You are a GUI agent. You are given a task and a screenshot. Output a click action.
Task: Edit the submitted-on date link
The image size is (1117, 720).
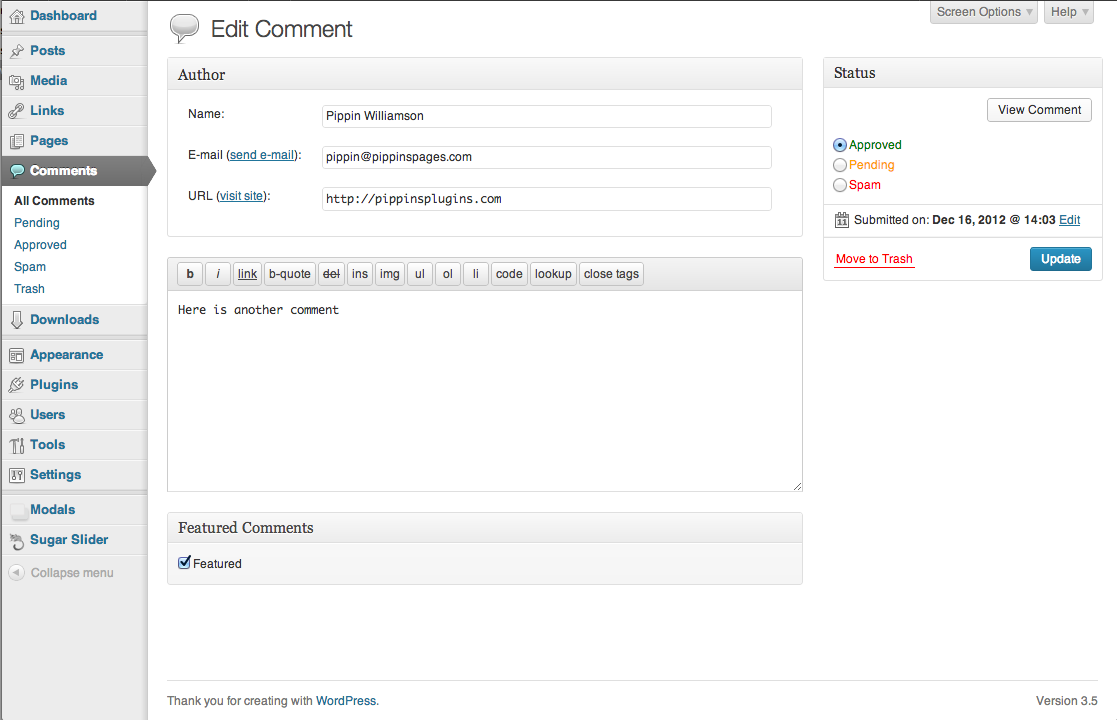coord(1069,220)
